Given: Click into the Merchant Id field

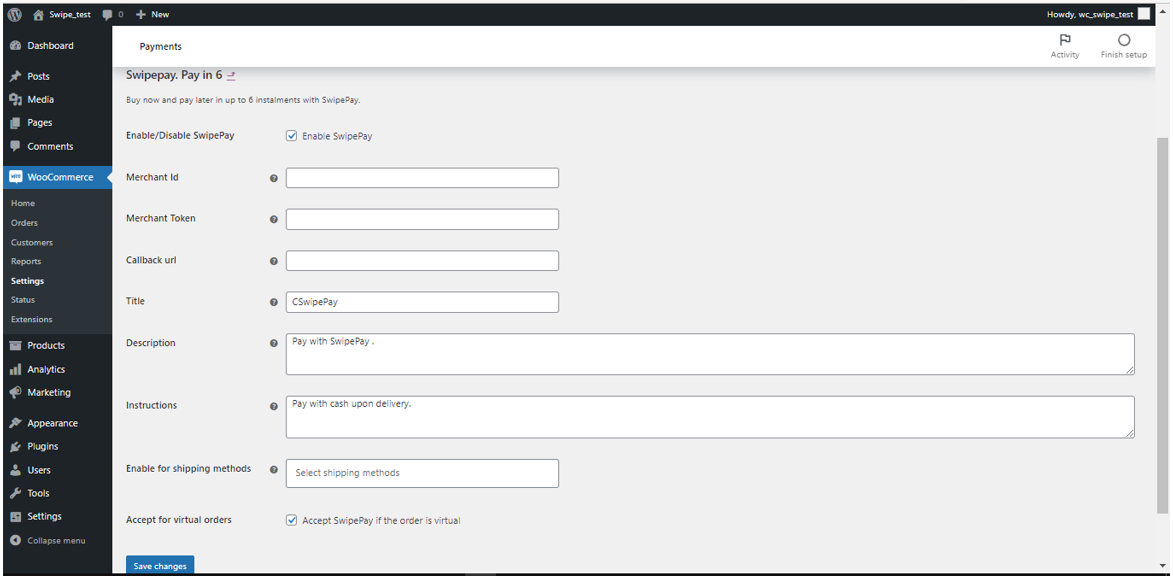Looking at the screenshot, I should (422, 178).
